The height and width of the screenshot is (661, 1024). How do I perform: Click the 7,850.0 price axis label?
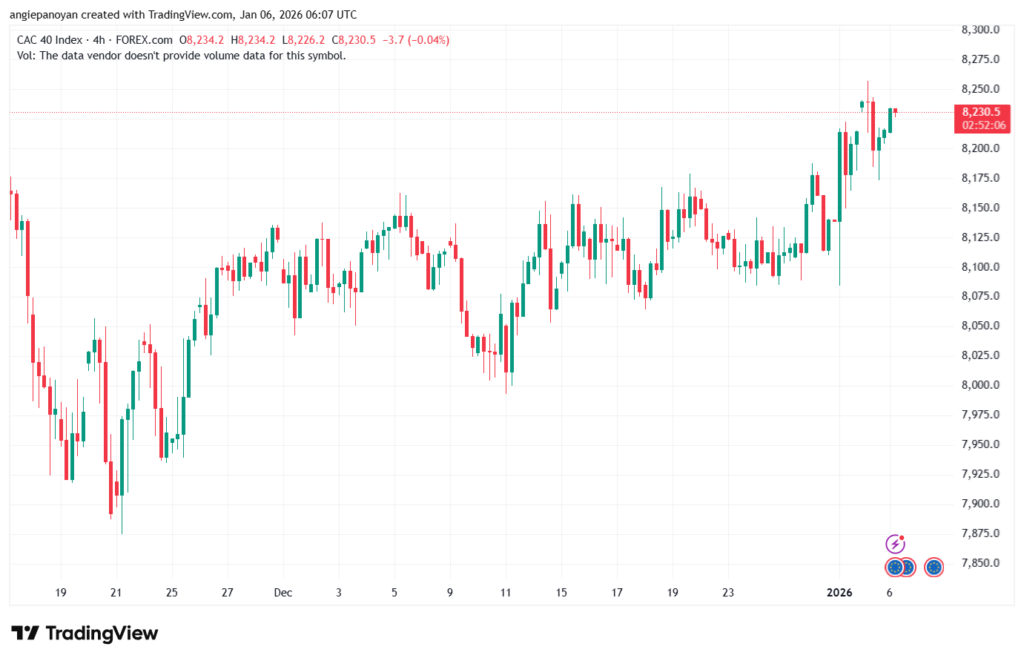pyautogui.click(x=981, y=563)
